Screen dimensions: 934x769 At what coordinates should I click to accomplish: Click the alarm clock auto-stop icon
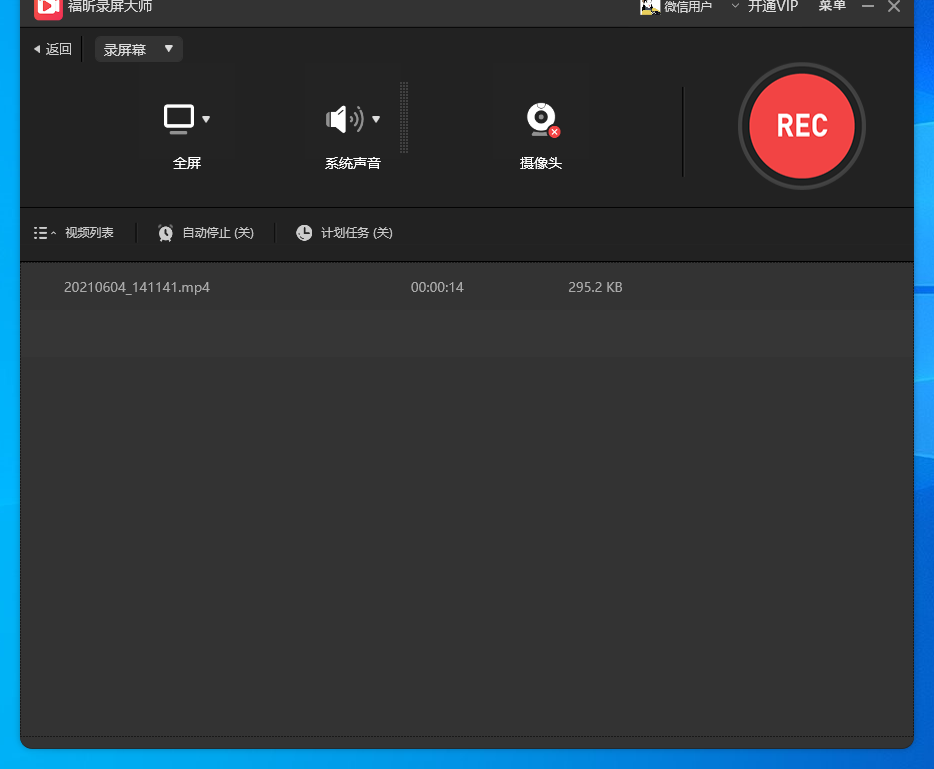[x=166, y=233]
